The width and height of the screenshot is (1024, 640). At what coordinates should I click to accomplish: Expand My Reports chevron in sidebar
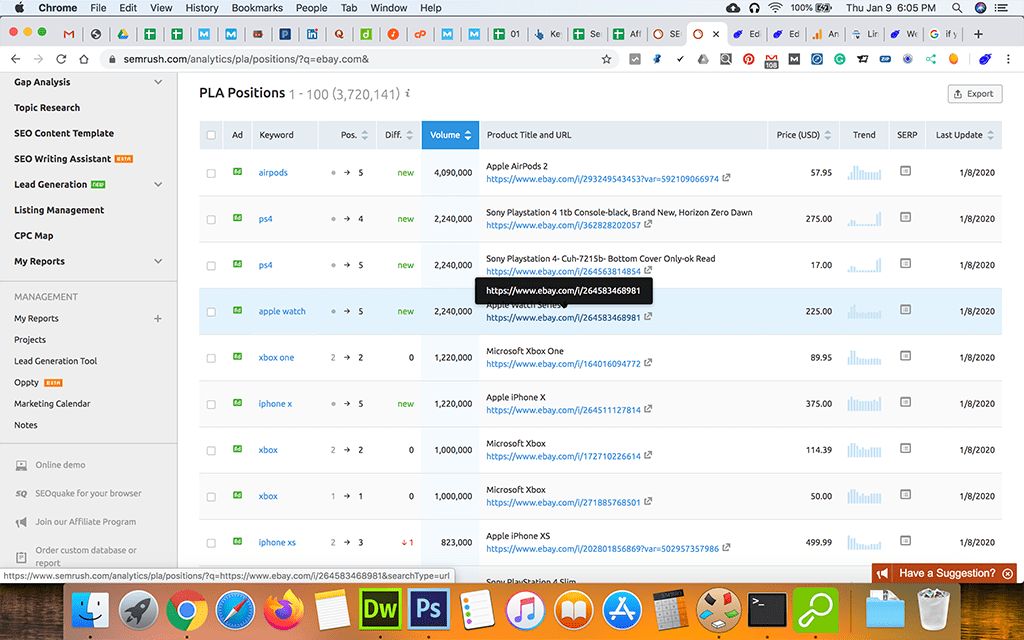(157, 261)
